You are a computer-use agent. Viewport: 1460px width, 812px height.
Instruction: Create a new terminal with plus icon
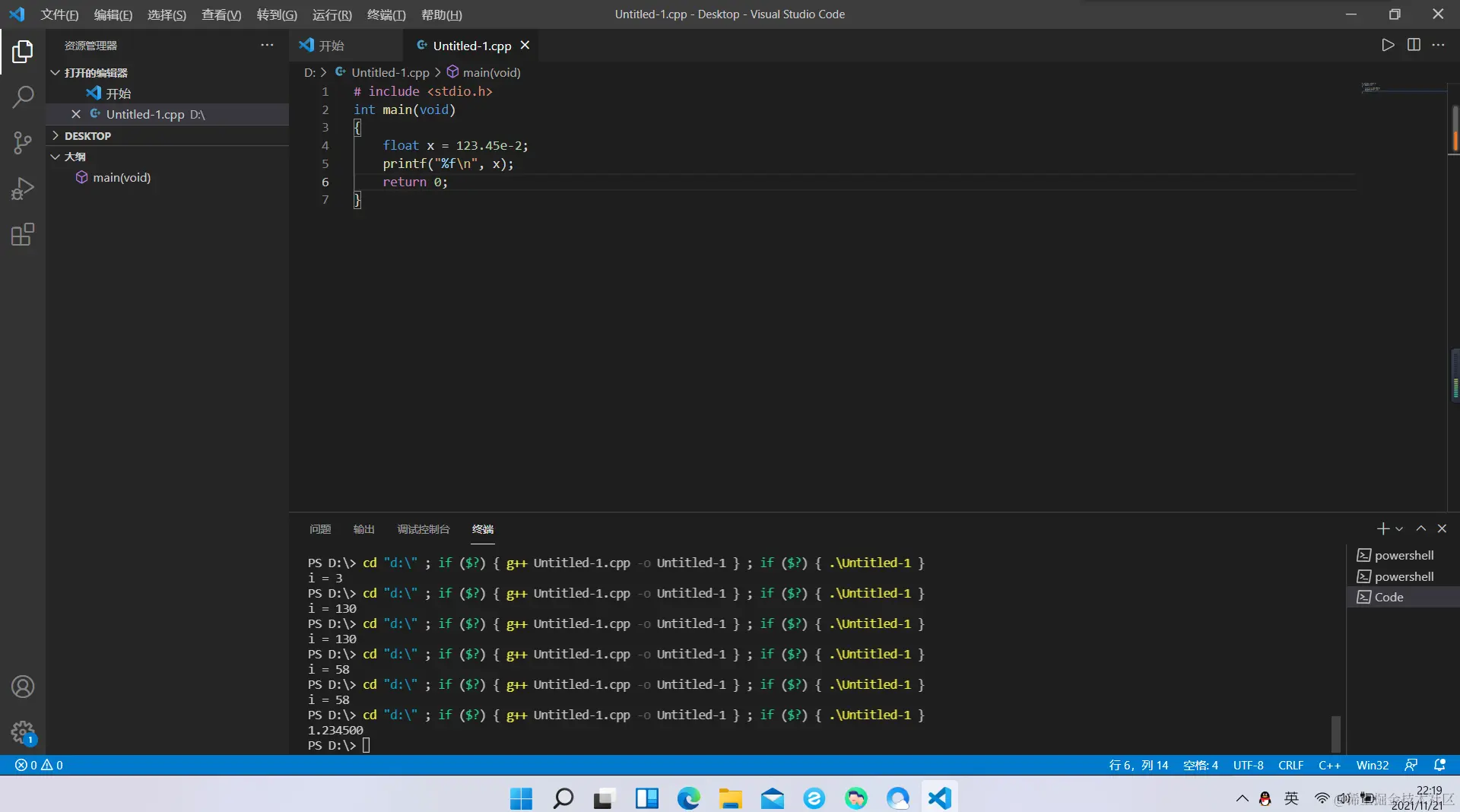pos(1382,528)
